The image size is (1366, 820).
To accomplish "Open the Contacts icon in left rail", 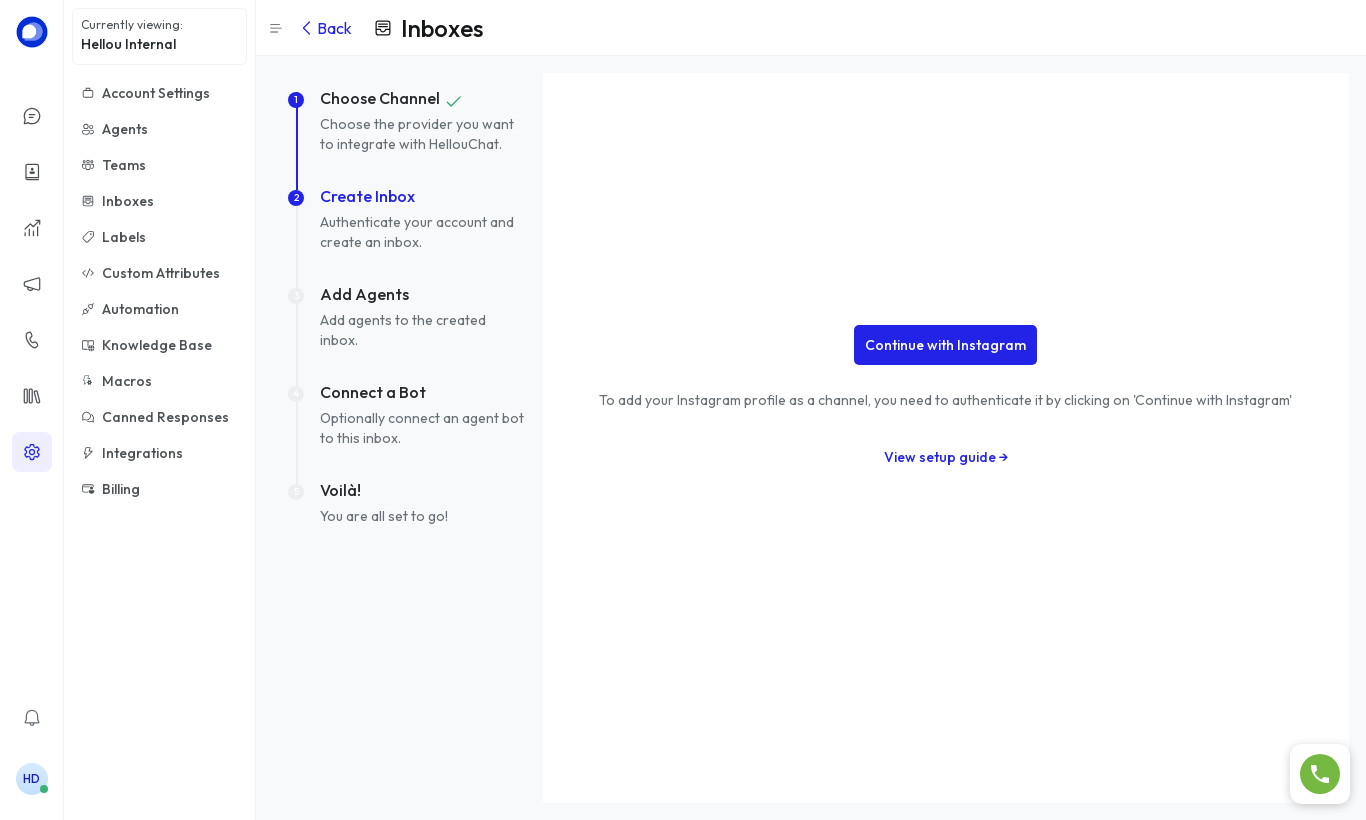I will coord(32,172).
